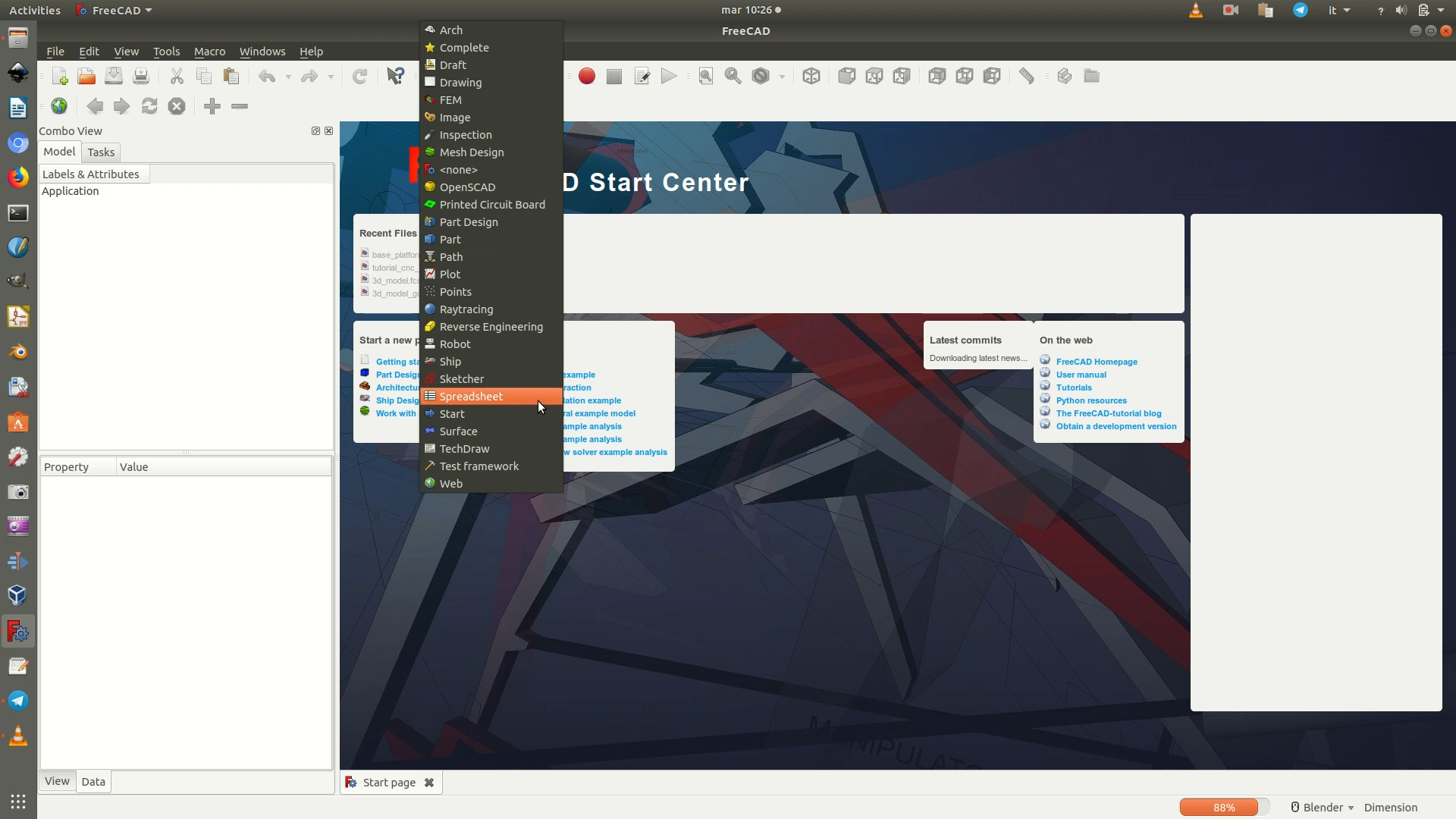This screenshot has width=1456, height=819.
Task: Click Fit all zoom icon
Action: [x=706, y=76]
